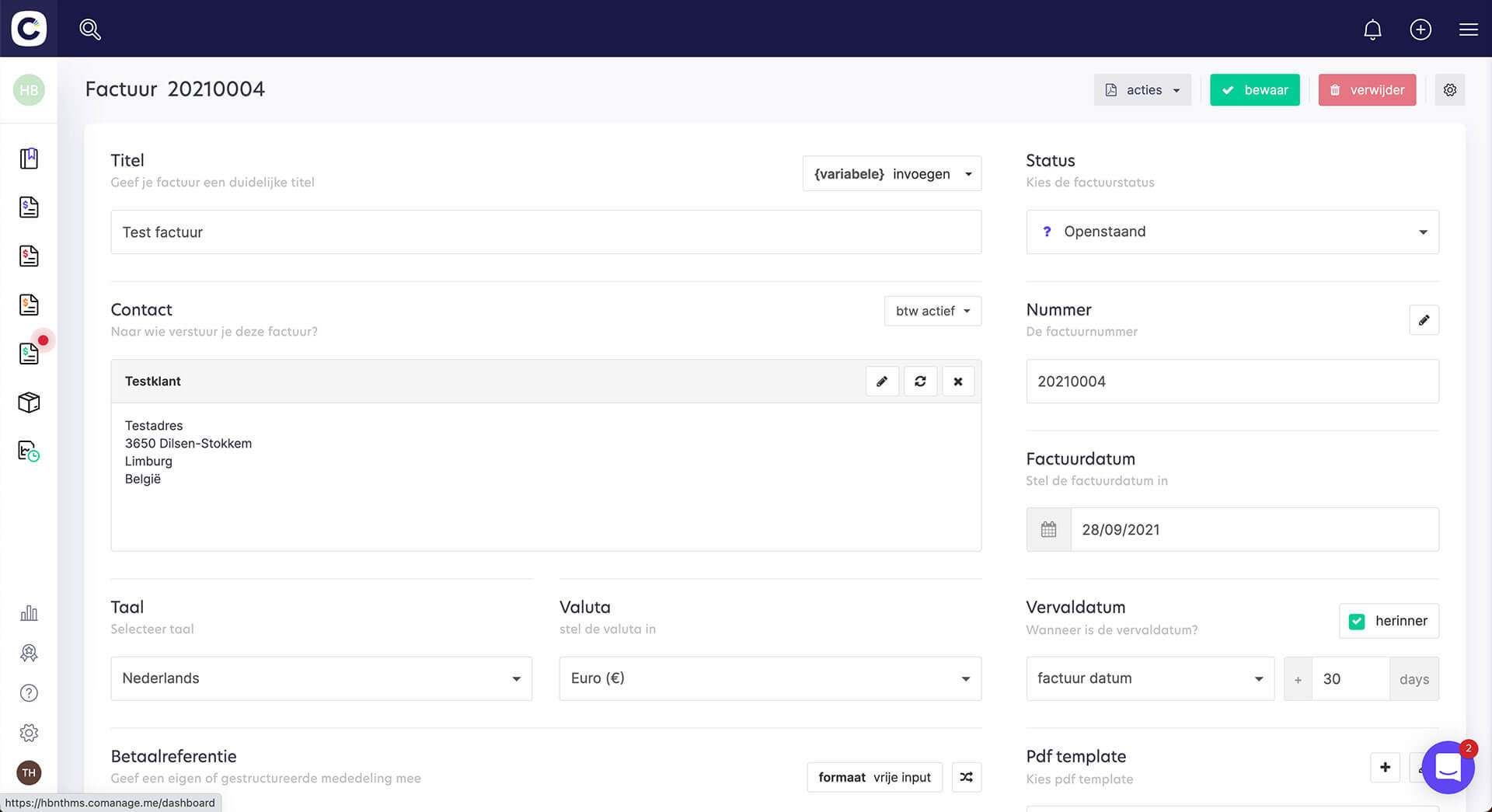1492x812 pixels.
Task: Open the acties menu
Action: coord(1142,90)
